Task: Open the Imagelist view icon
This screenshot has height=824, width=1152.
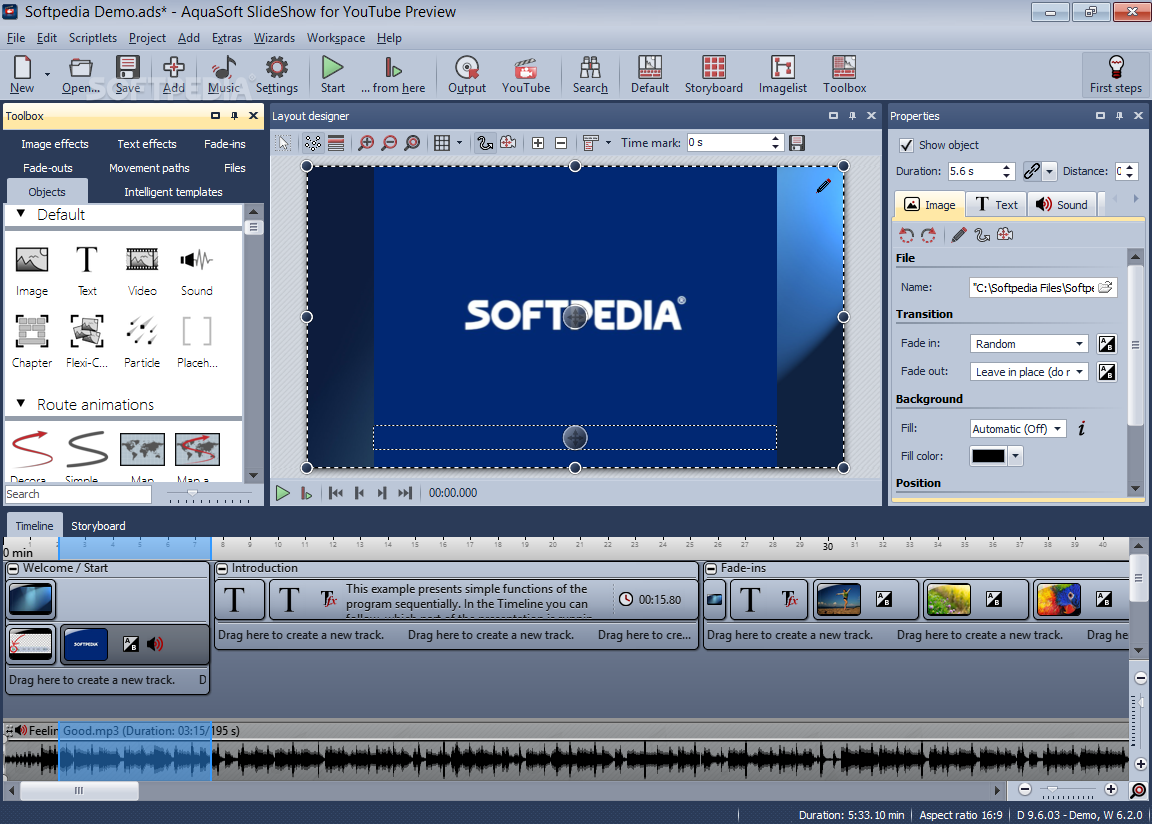Action: coord(783,75)
